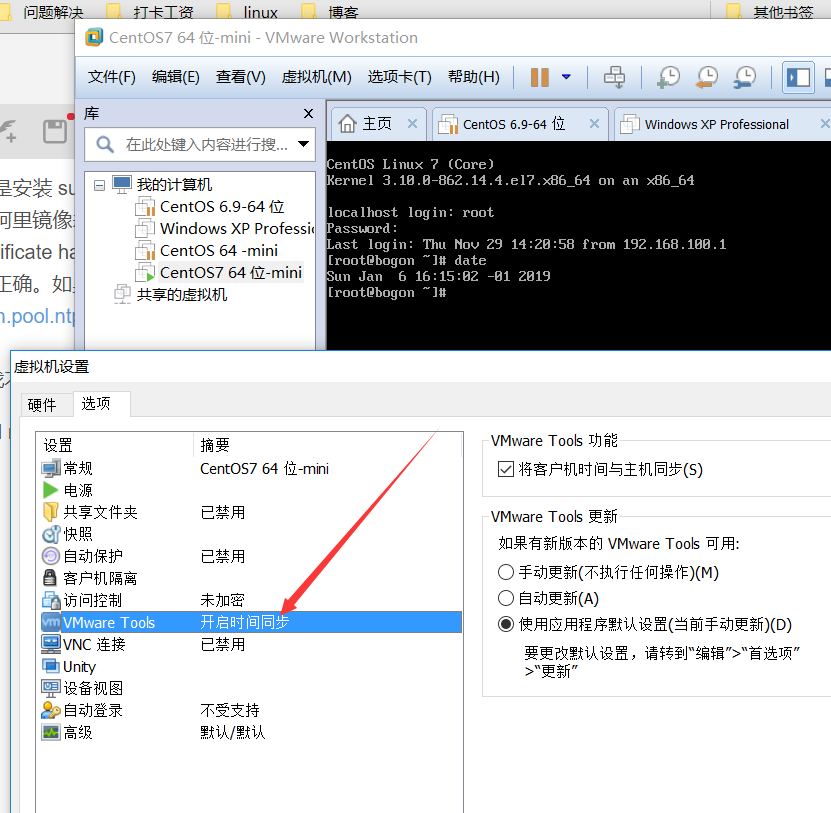Select CentOS 6.9-64 位 in library tree
Image resolution: width=831 pixels, height=813 pixels.
click(x=210, y=207)
